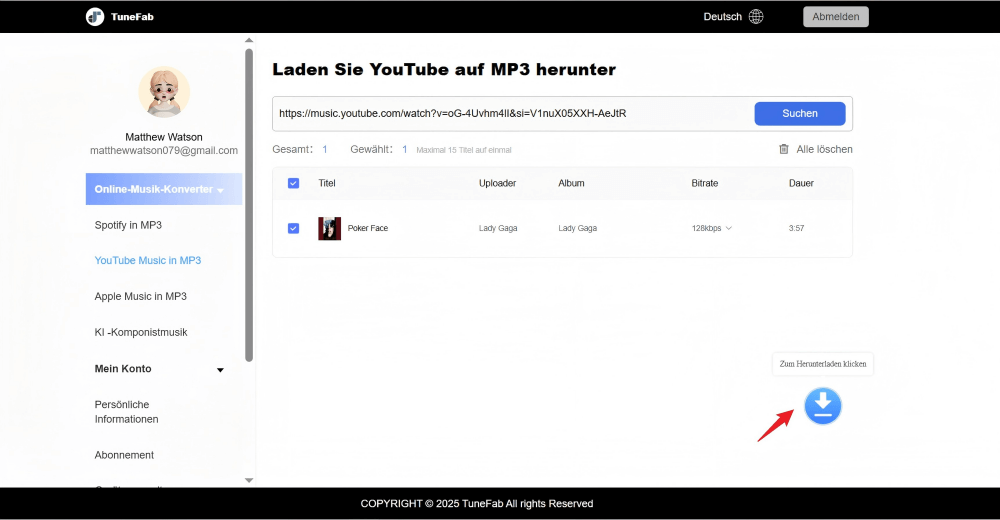Go to Apple Music in MP3

tap(140, 296)
